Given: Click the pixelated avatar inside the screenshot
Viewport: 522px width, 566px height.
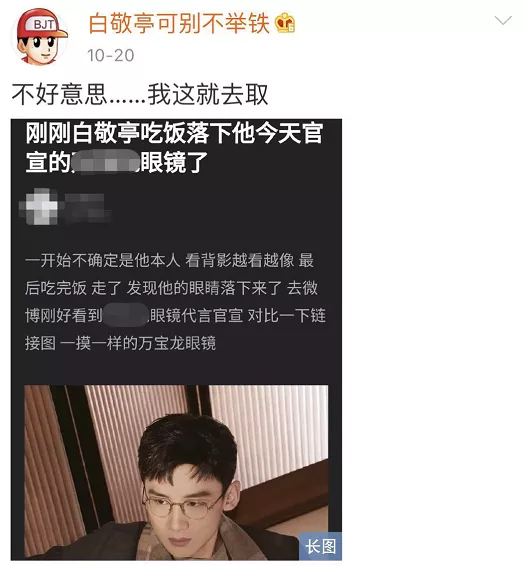Looking at the screenshot, I should point(39,207).
